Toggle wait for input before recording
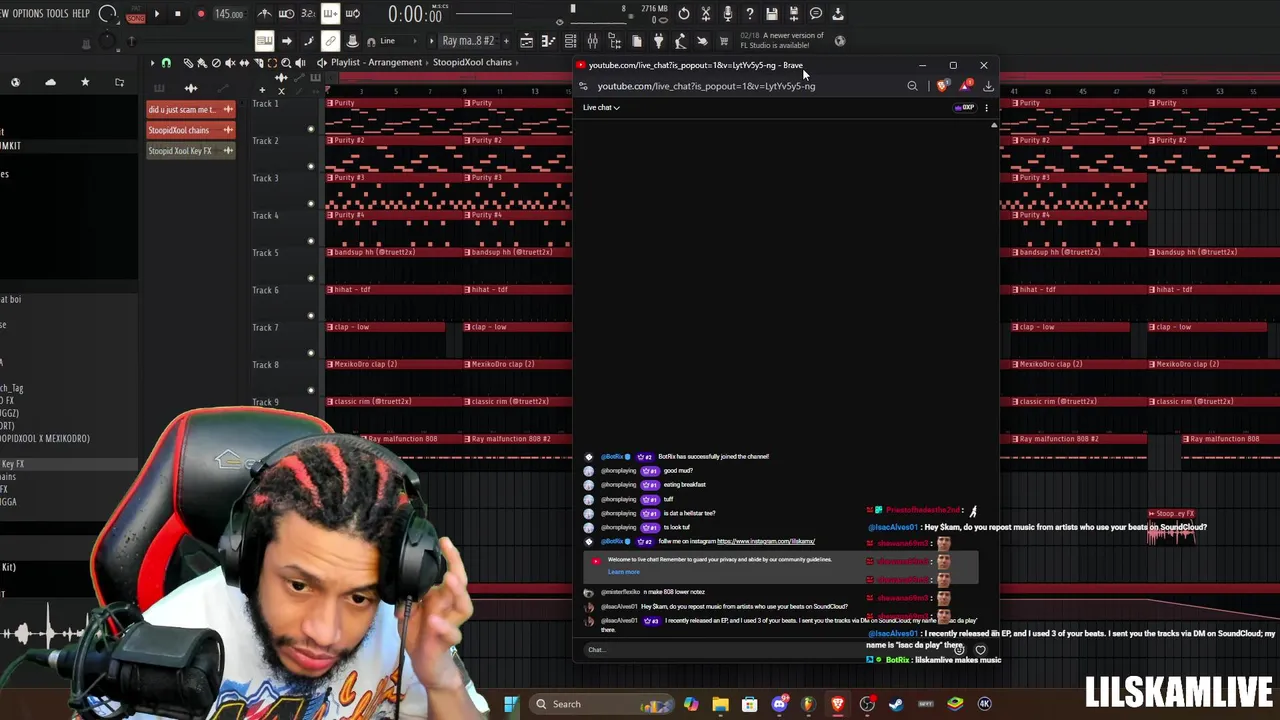Image resolution: width=1280 pixels, height=720 pixels. [x=286, y=14]
